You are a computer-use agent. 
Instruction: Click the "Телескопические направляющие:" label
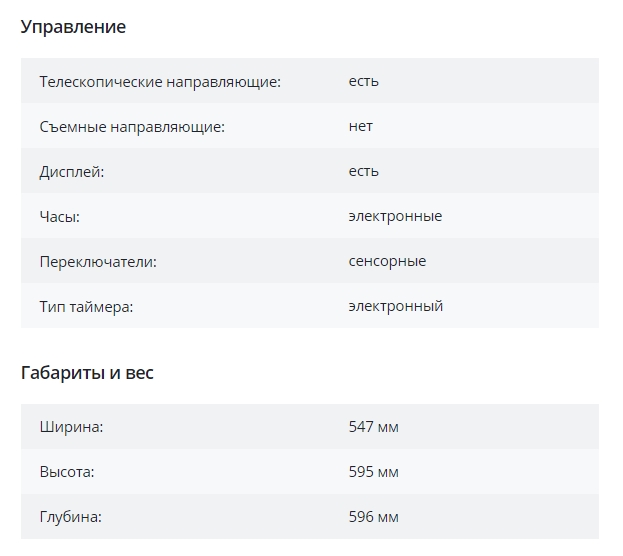pos(160,82)
